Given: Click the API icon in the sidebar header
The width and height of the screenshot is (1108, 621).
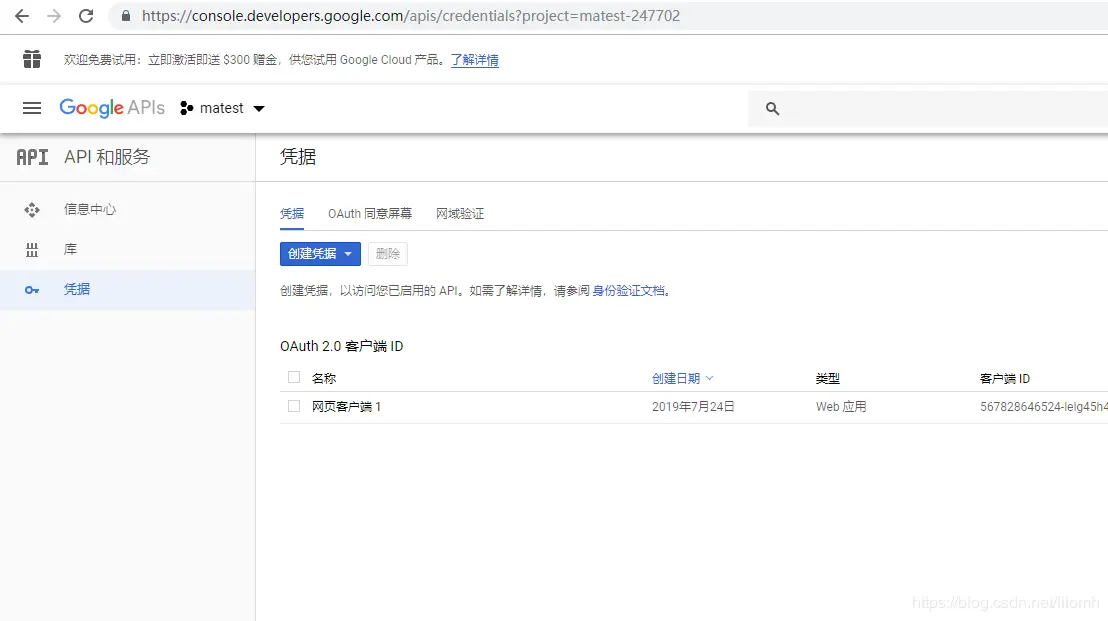Looking at the screenshot, I should point(33,157).
